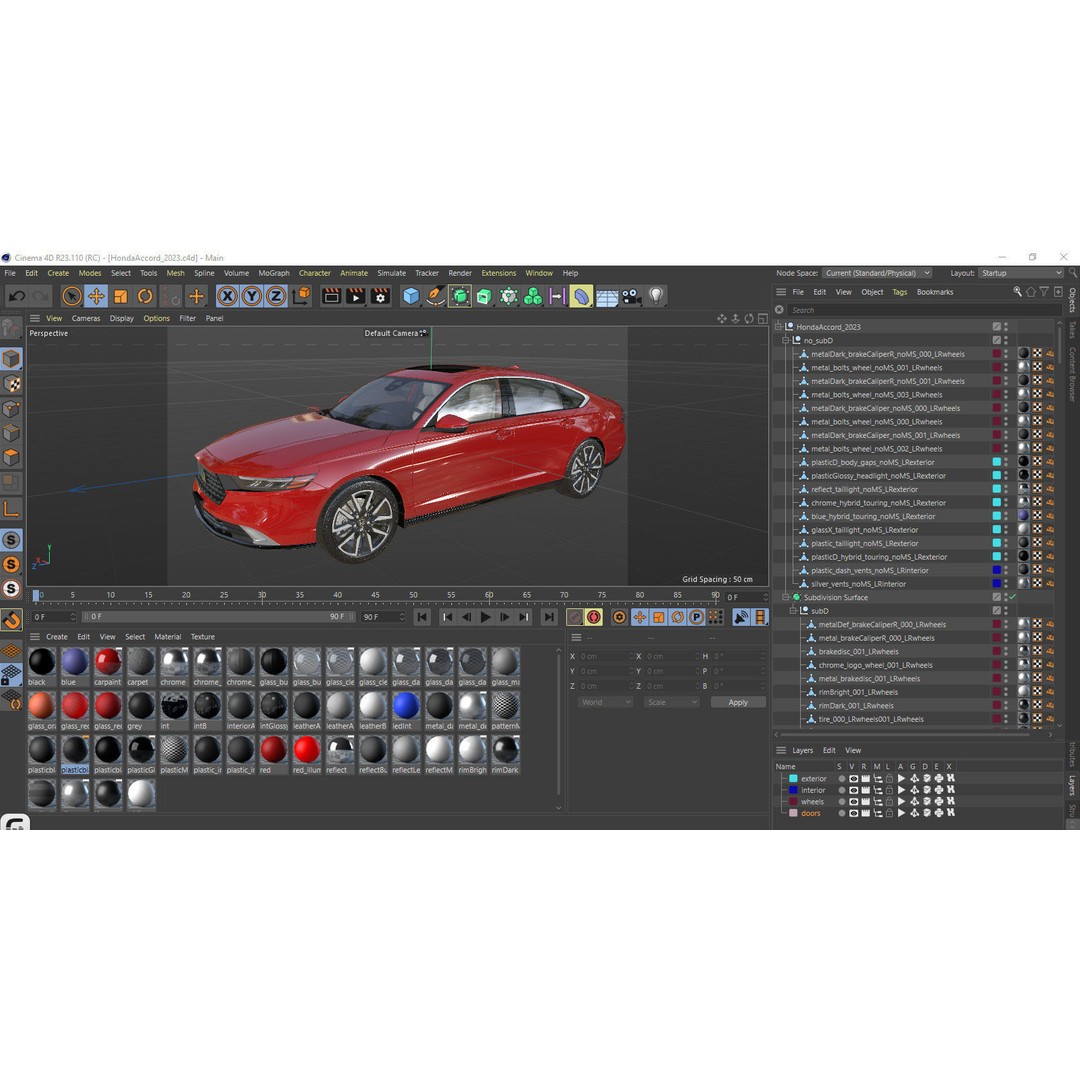Select the Rotate tool
This screenshot has width=1080, height=1080.
(145, 296)
